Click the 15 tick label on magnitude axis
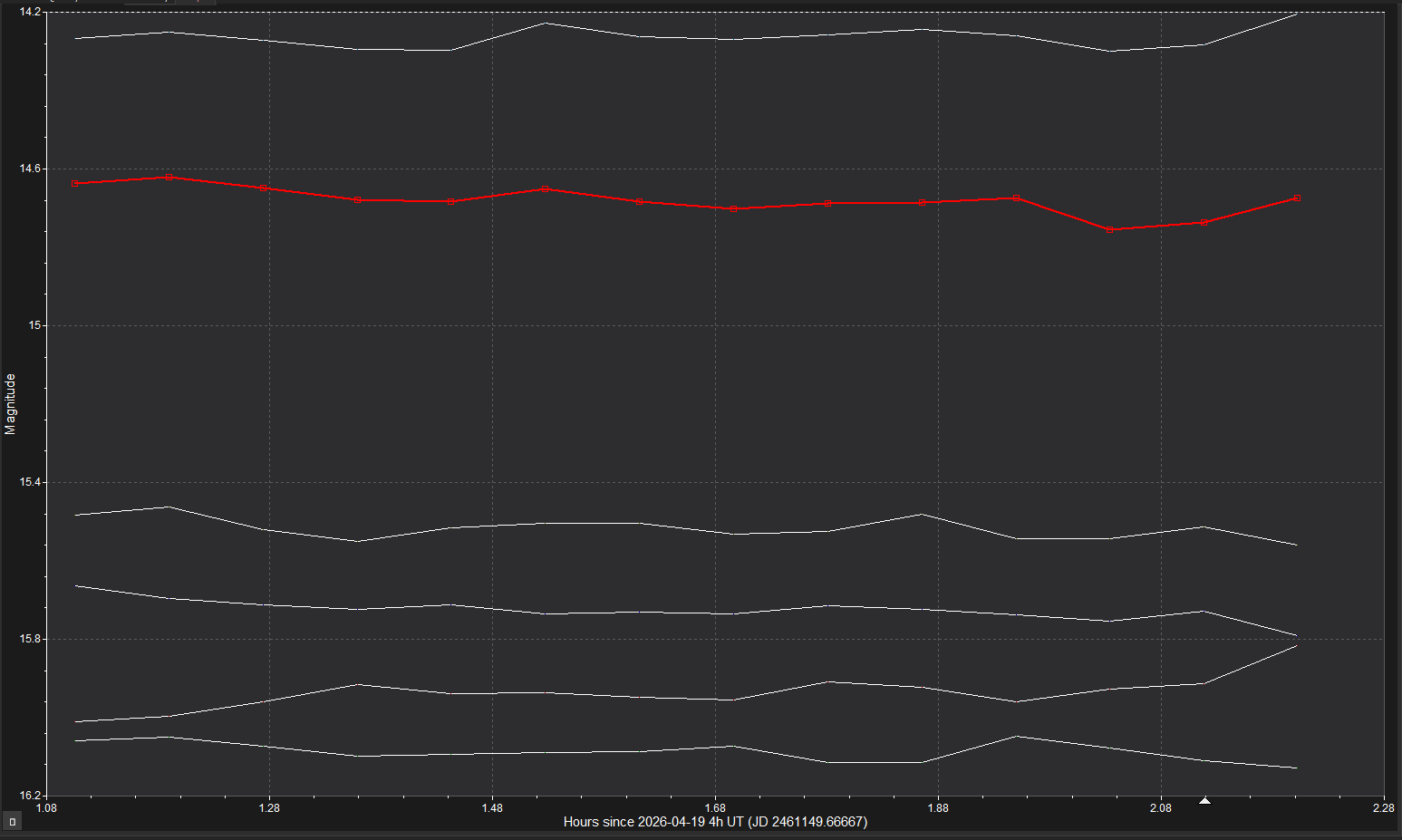 coord(35,325)
